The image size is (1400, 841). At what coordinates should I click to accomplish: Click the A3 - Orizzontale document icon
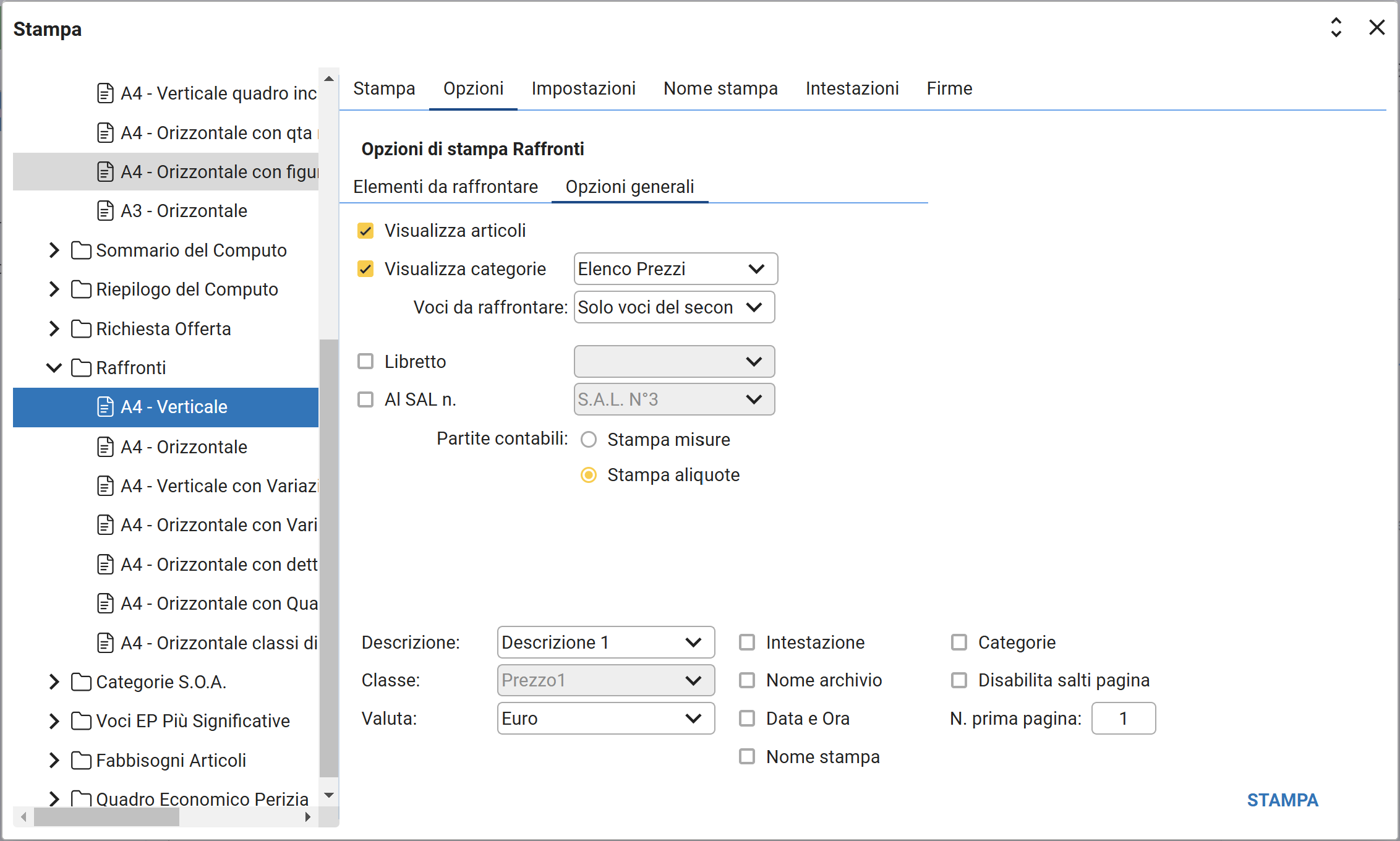(x=106, y=211)
